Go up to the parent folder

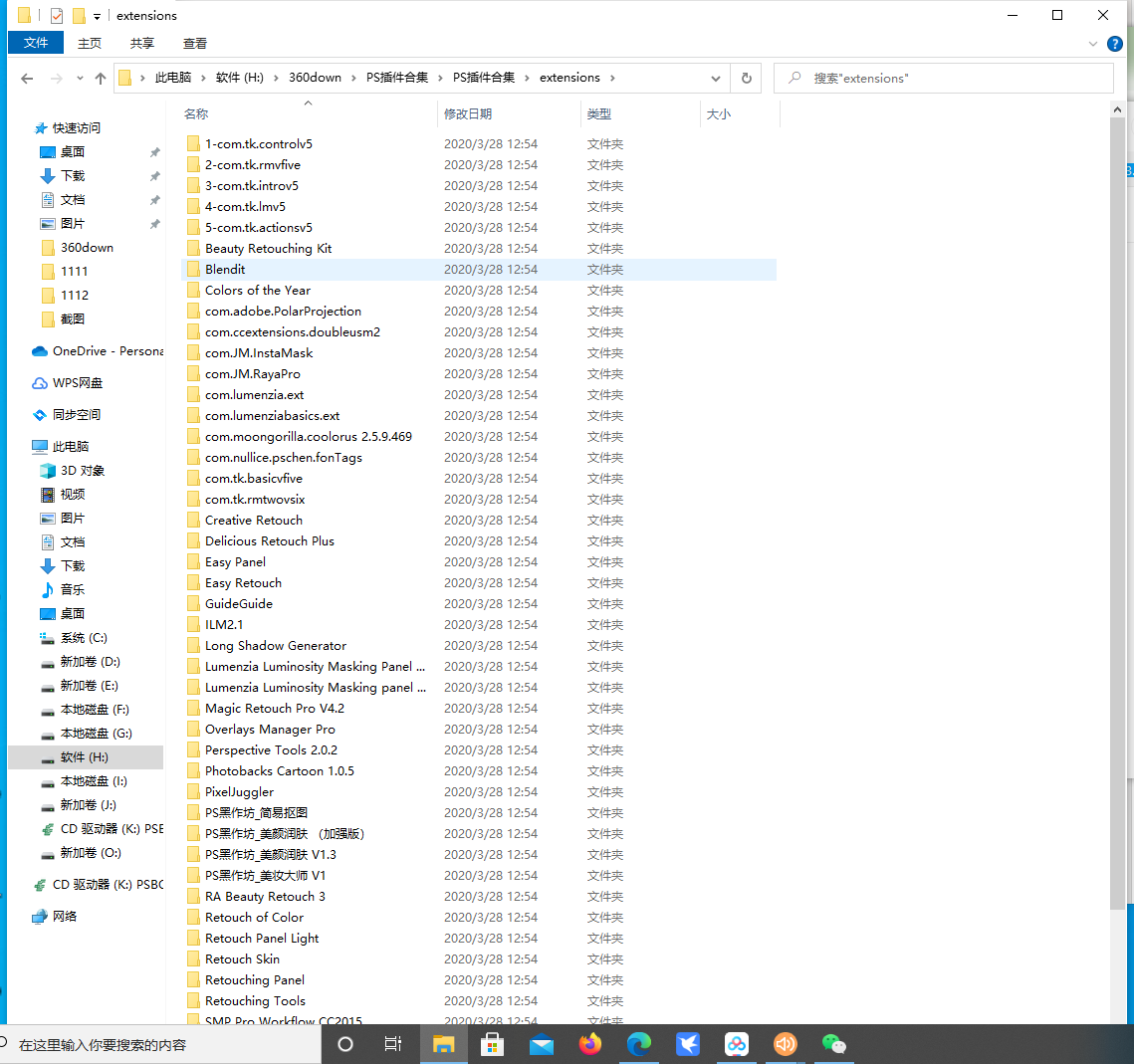pyautogui.click(x=101, y=78)
